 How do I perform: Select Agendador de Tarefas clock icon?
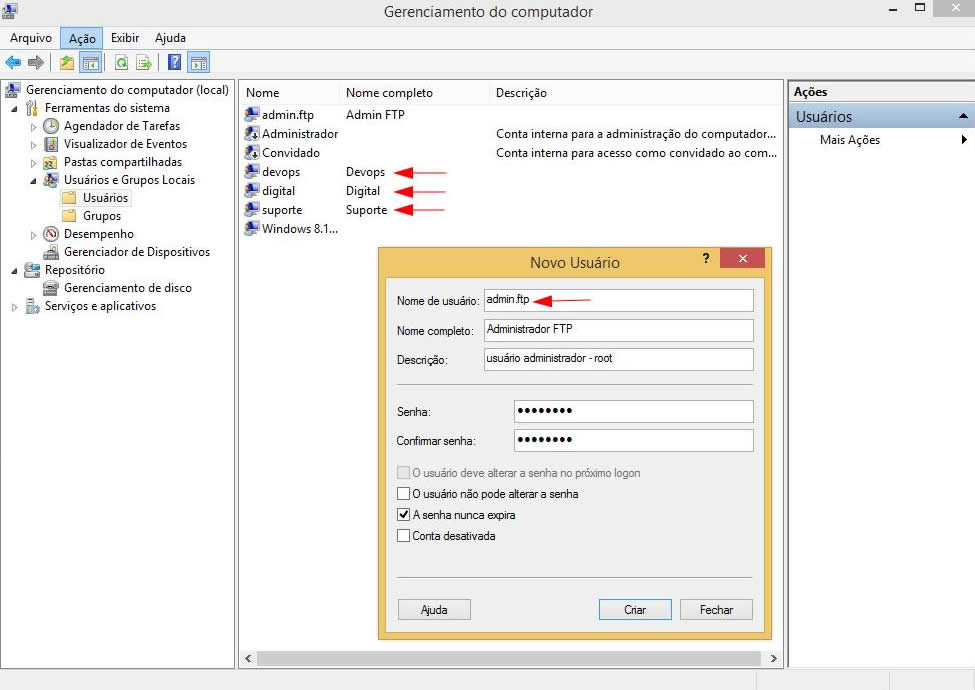pyautogui.click(x=52, y=126)
